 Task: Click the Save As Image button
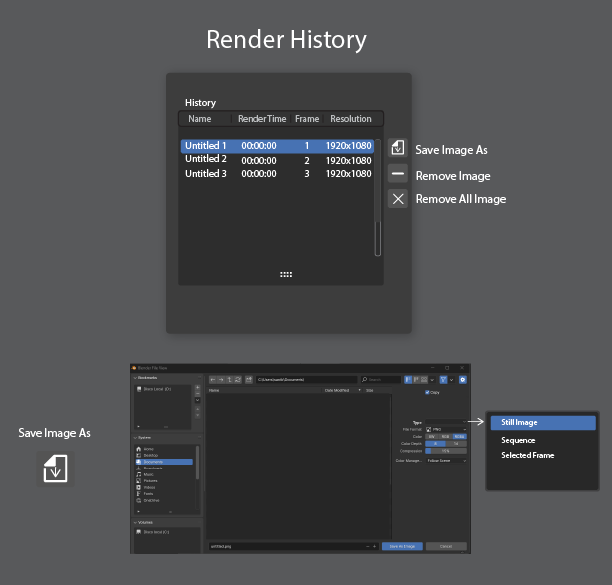click(402, 546)
